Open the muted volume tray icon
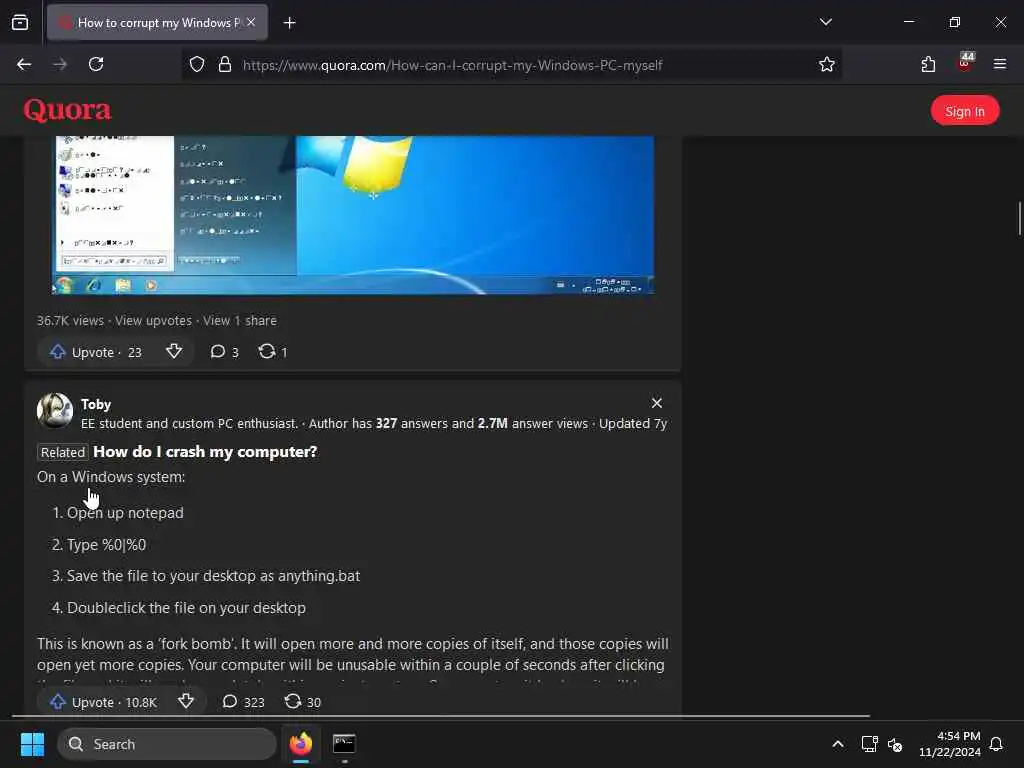Screen dimensions: 1024x768 point(895,744)
